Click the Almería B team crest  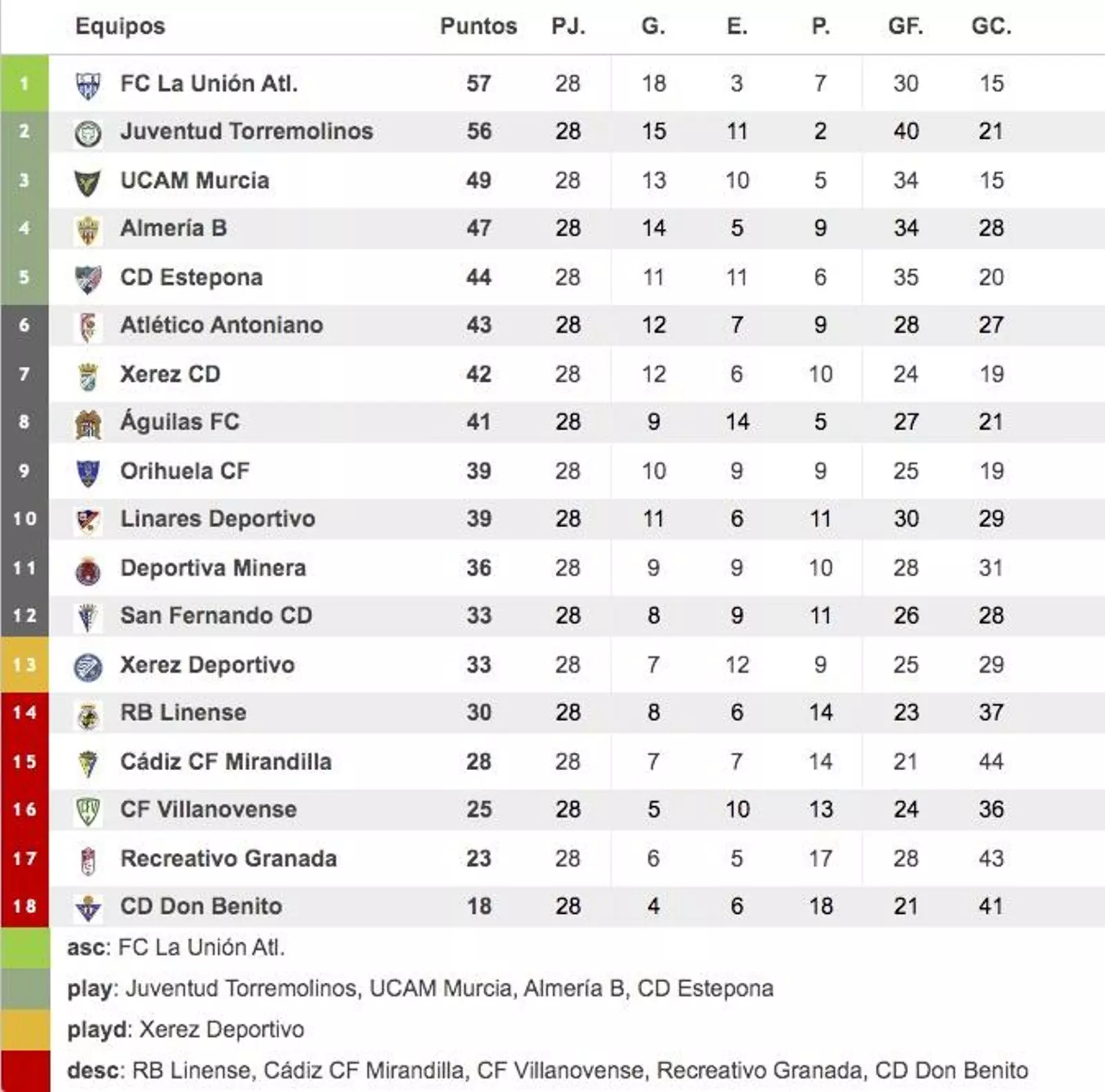(88, 230)
